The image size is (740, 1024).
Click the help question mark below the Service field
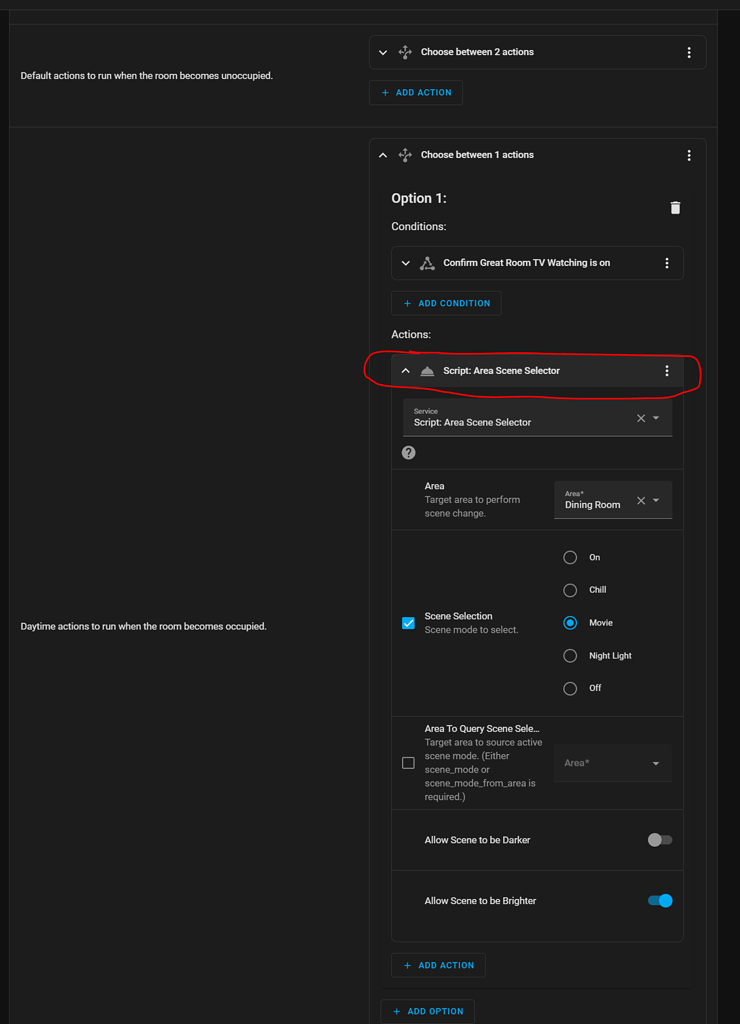coord(408,452)
